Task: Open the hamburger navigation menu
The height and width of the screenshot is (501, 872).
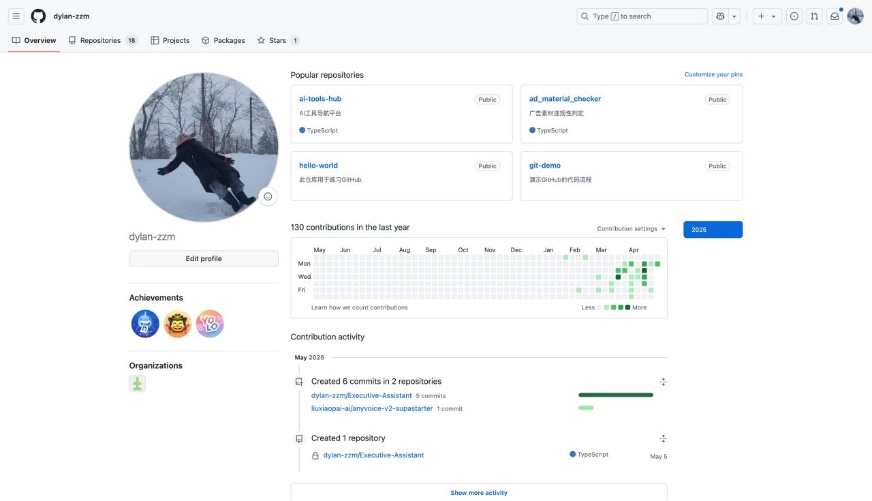Action: point(17,16)
